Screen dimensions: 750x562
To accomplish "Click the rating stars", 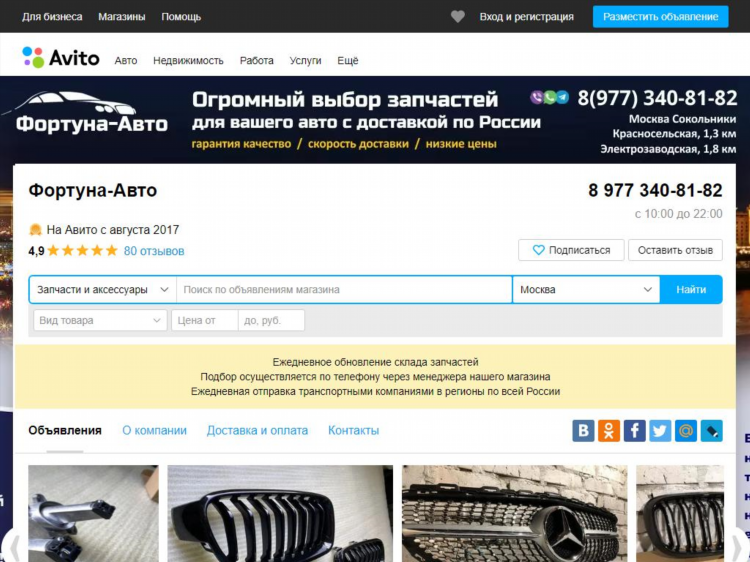I will [x=82, y=251].
